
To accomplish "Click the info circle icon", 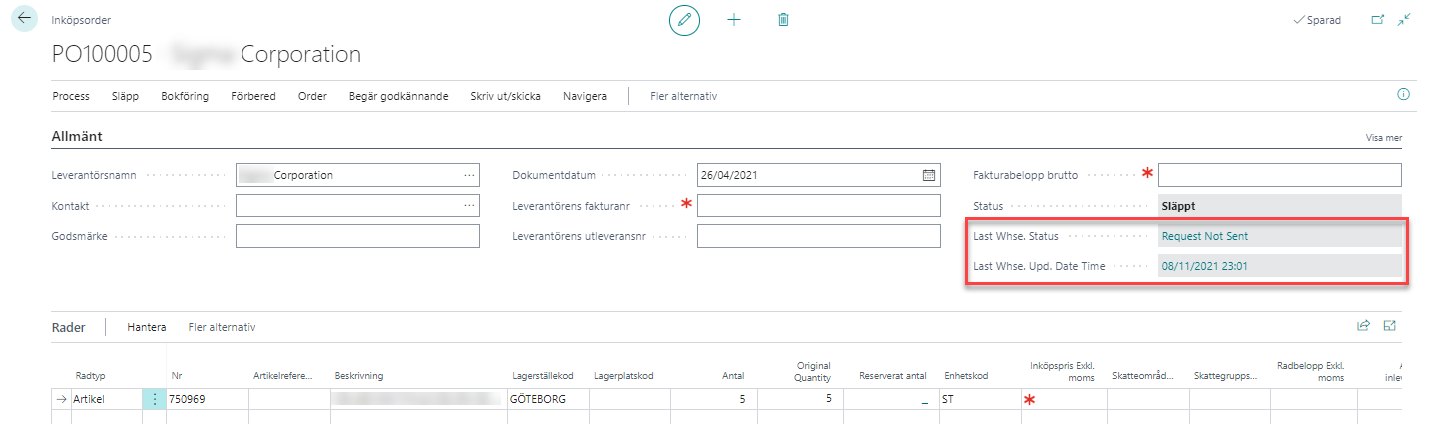I will click(x=1403, y=95).
